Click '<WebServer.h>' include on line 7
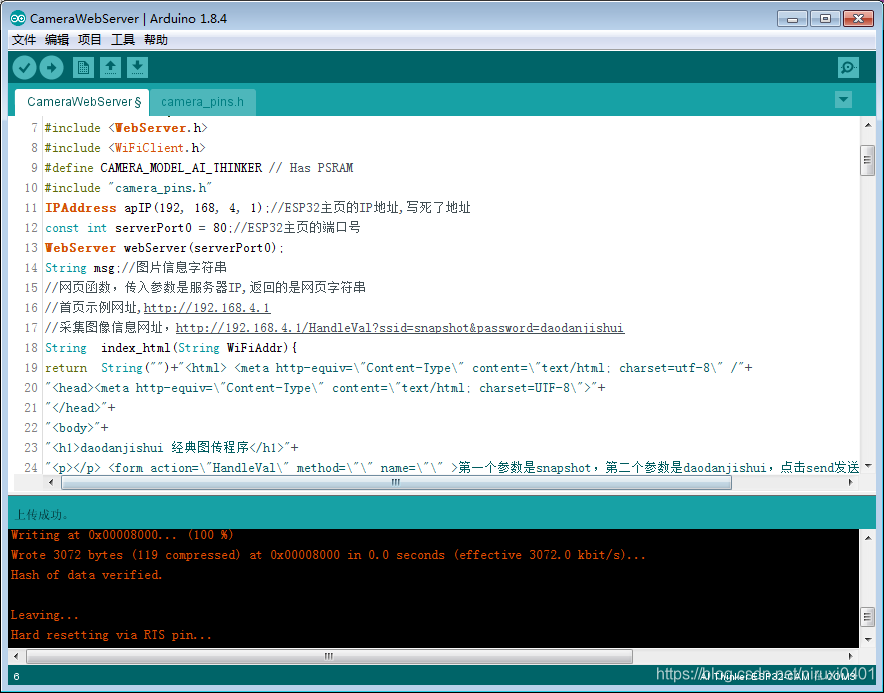884x693 pixels. tap(158, 128)
